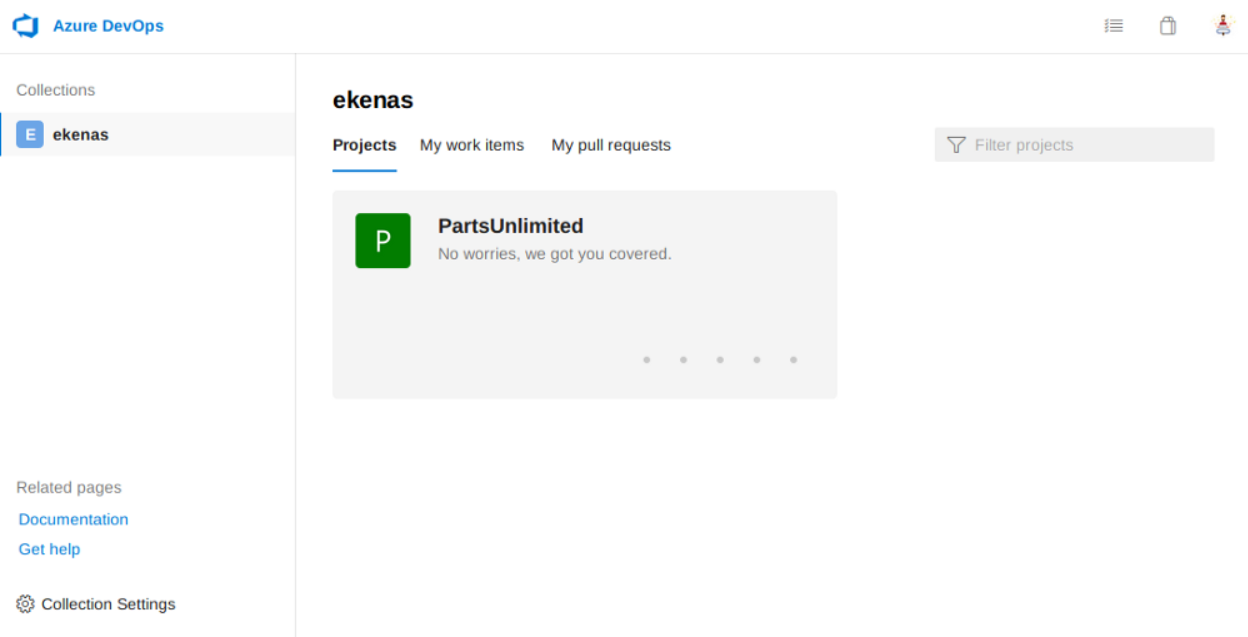
Task: Click the leftmost dot on PartsUnlimited card
Action: (647, 360)
